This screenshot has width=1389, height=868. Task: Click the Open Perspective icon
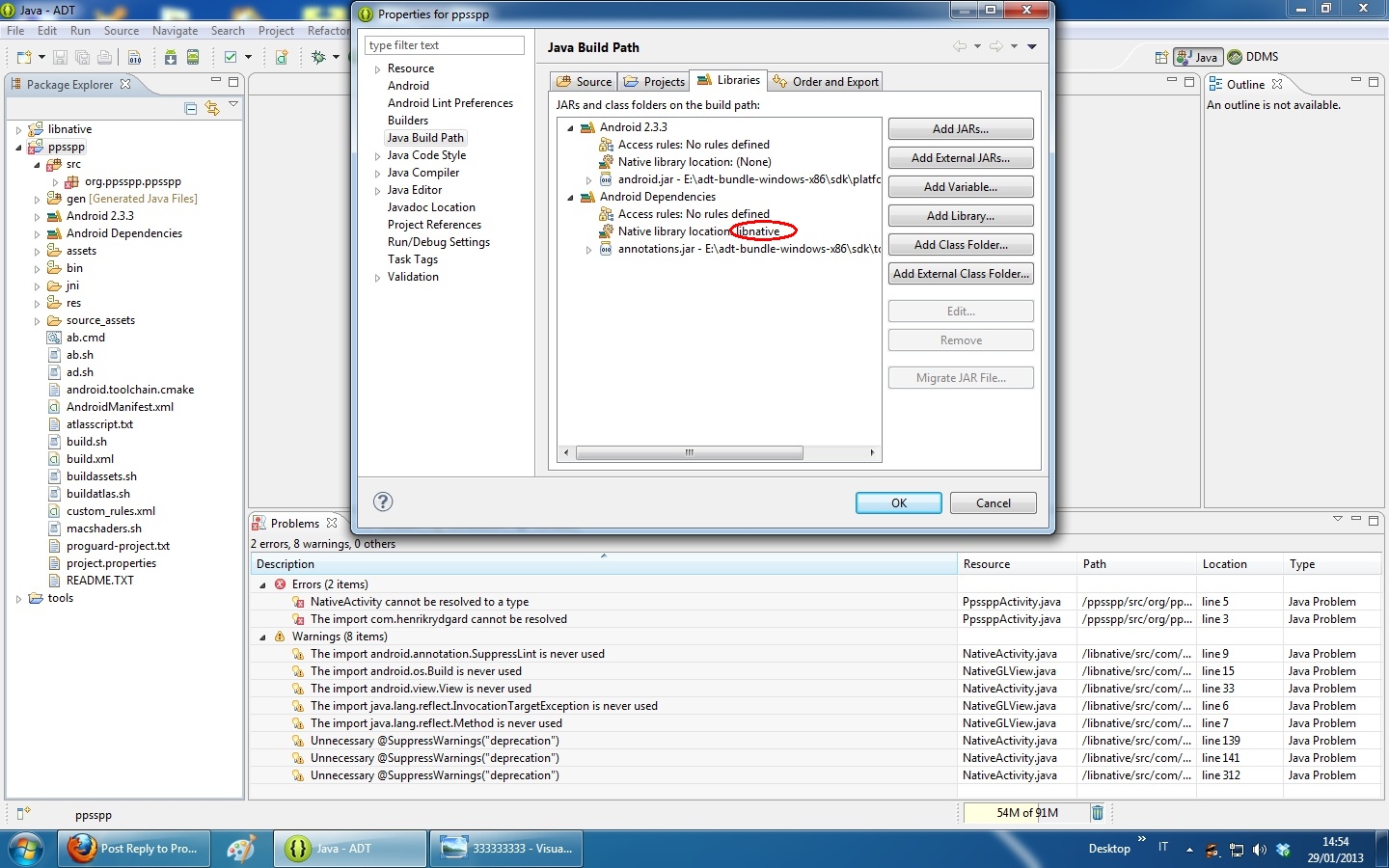click(1162, 58)
